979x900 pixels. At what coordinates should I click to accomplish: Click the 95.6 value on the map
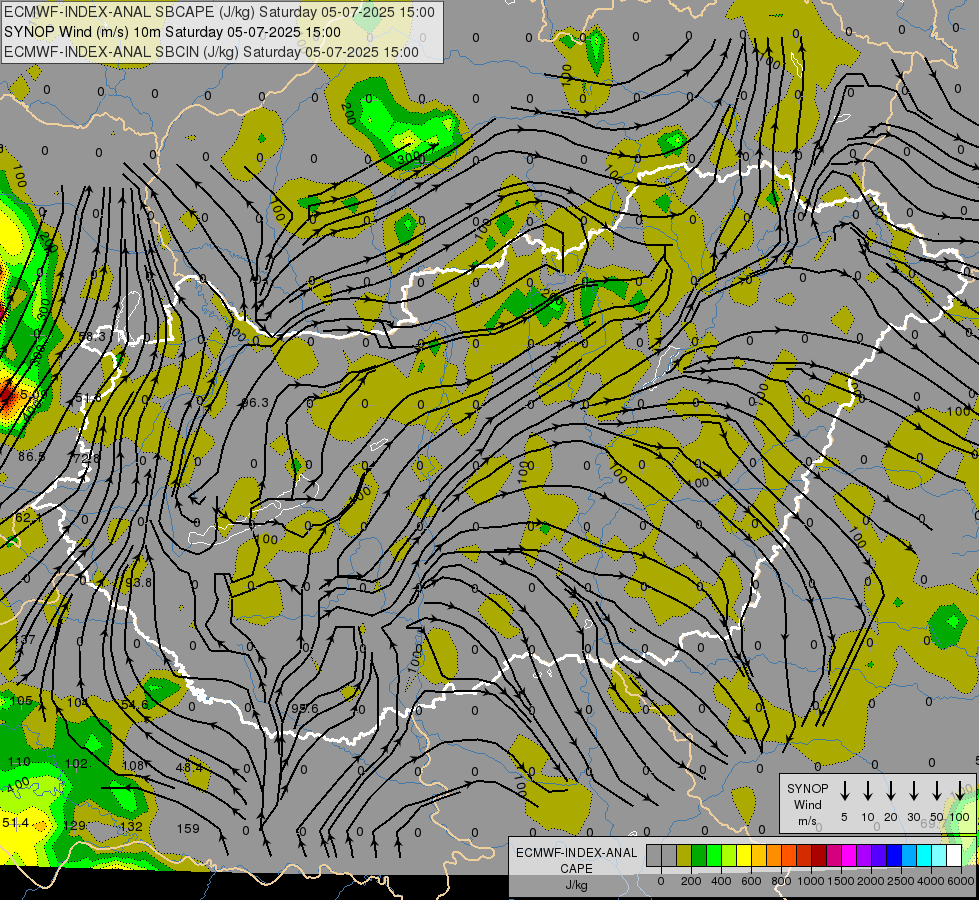click(x=305, y=708)
